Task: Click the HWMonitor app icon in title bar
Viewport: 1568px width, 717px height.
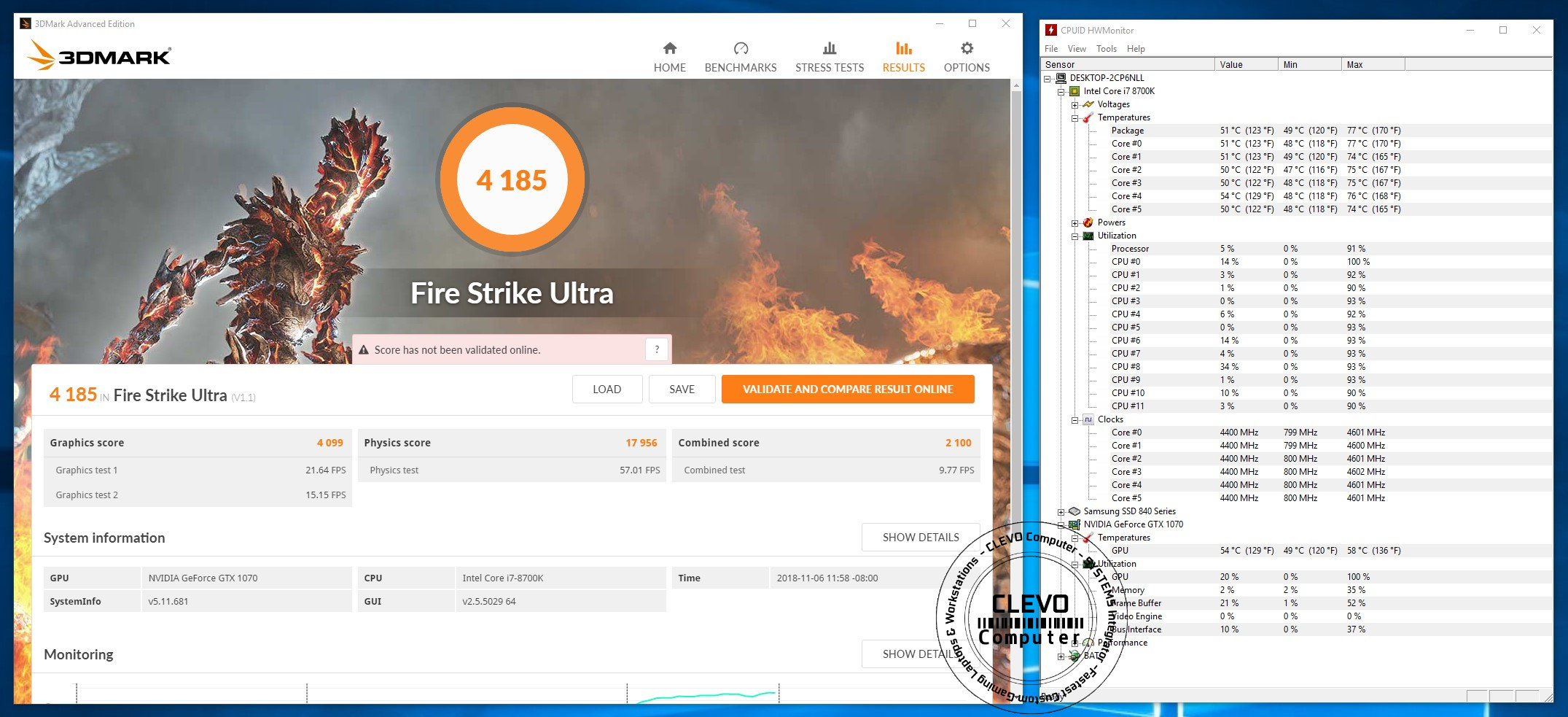Action: (x=1050, y=30)
